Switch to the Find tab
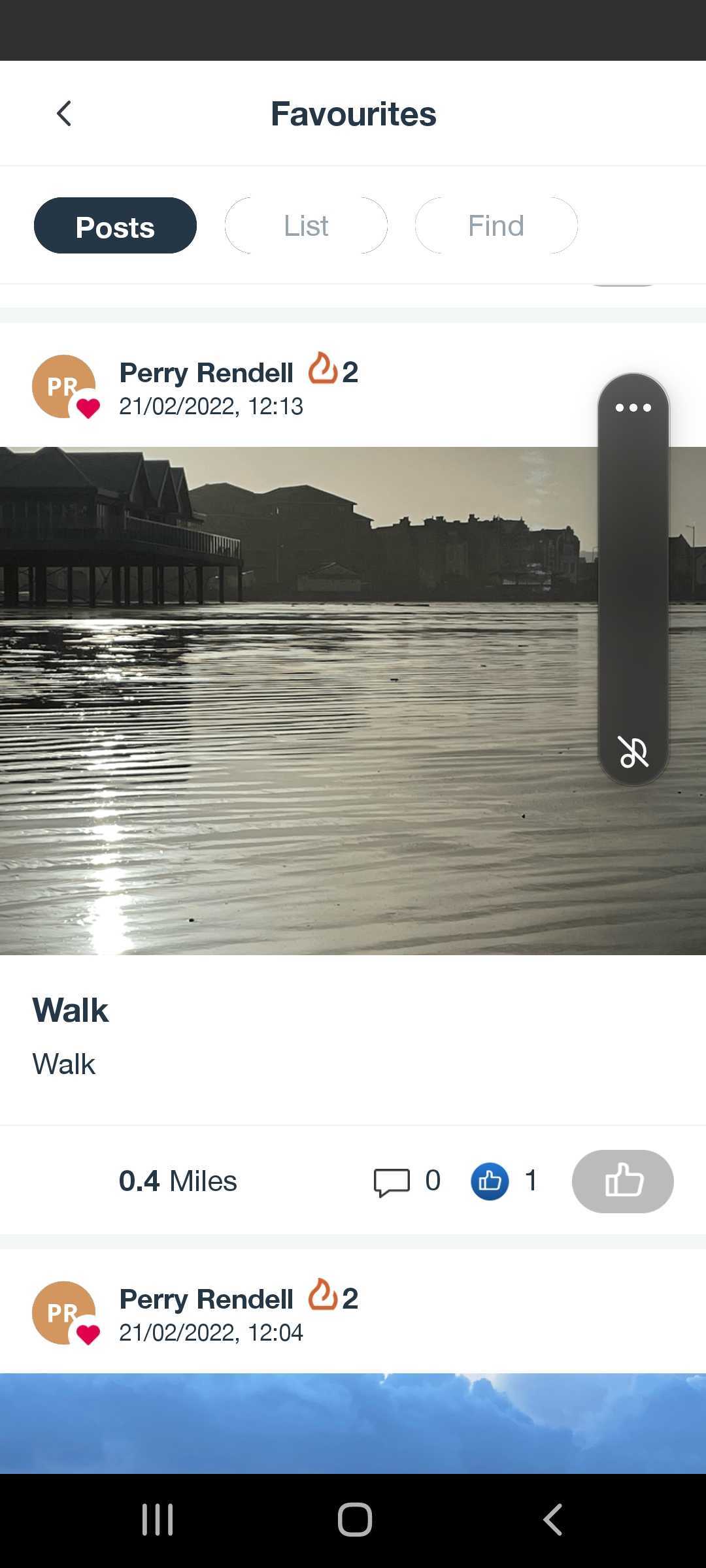Viewport: 706px width, 1568px height. (496, 225)
